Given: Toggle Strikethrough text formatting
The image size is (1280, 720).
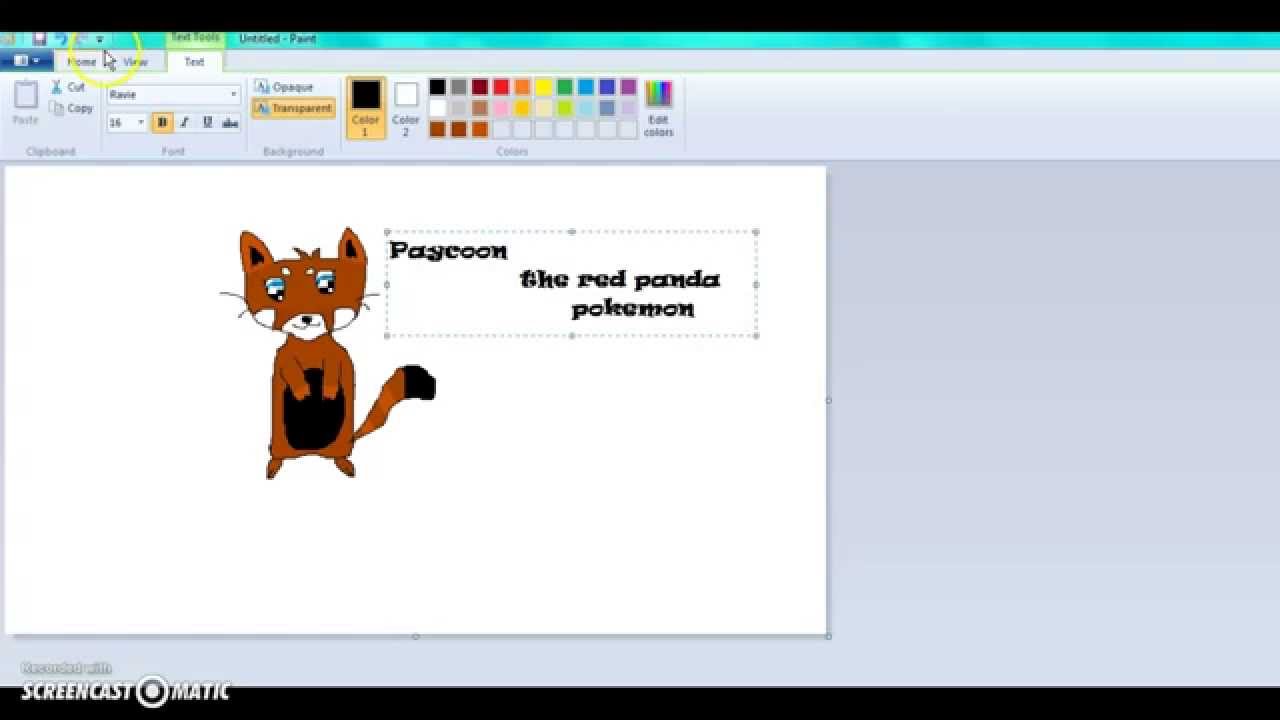Looking at the screenshot, I should 230,122.
